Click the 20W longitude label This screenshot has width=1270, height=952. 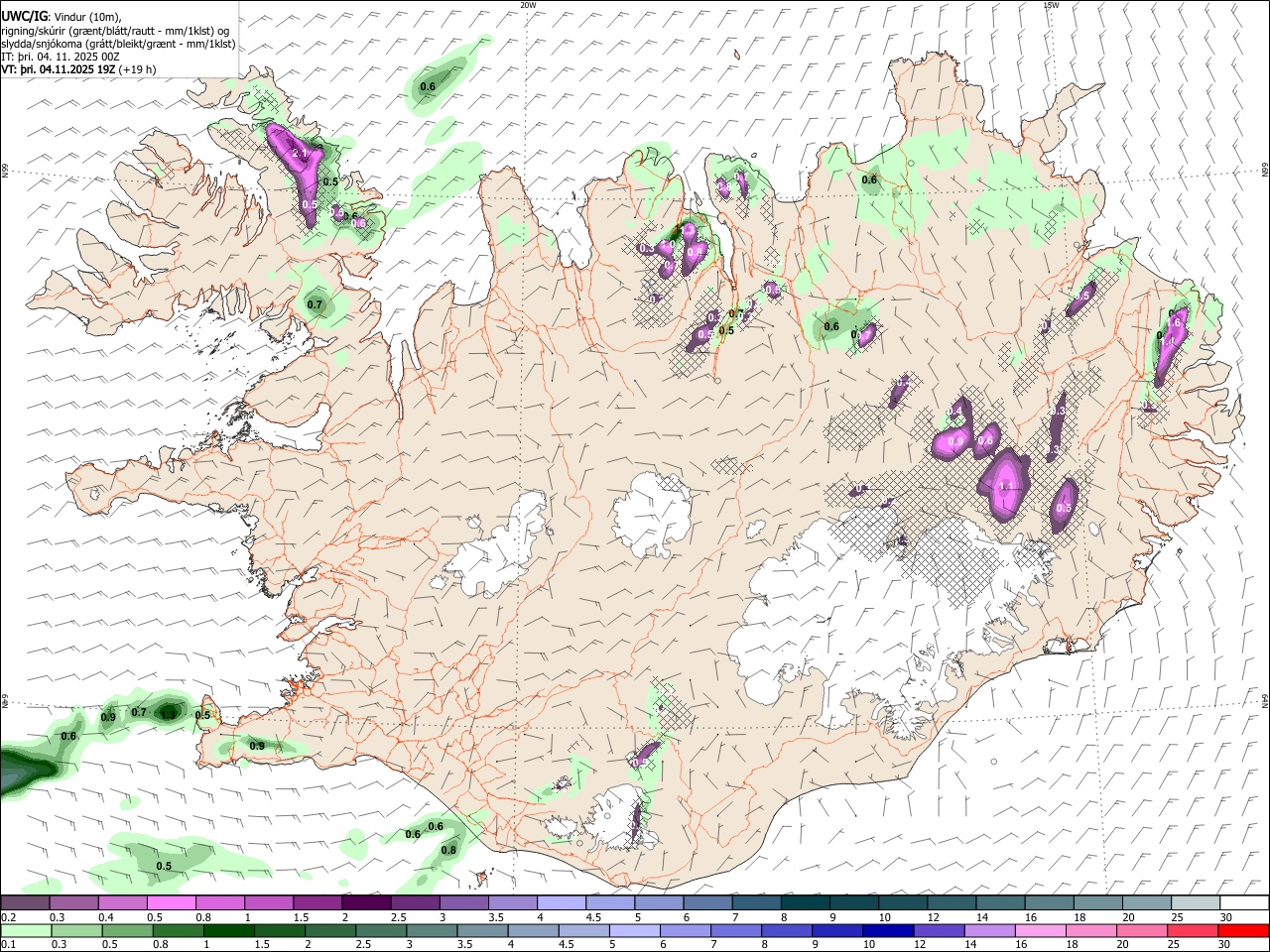[x=528, y=5]
